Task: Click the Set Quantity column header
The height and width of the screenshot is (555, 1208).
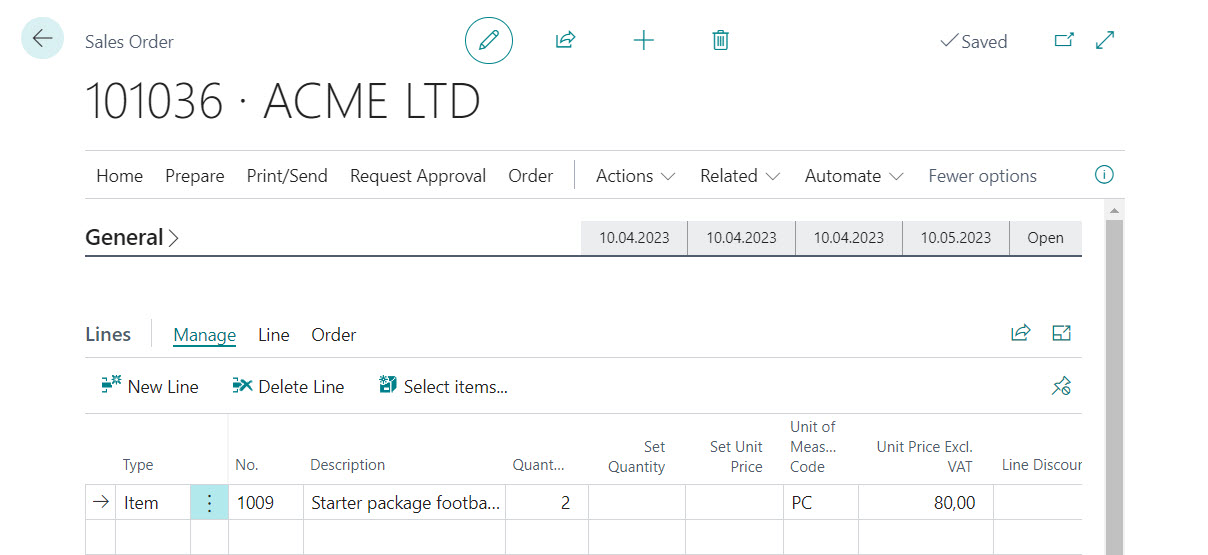Action: 636,457
